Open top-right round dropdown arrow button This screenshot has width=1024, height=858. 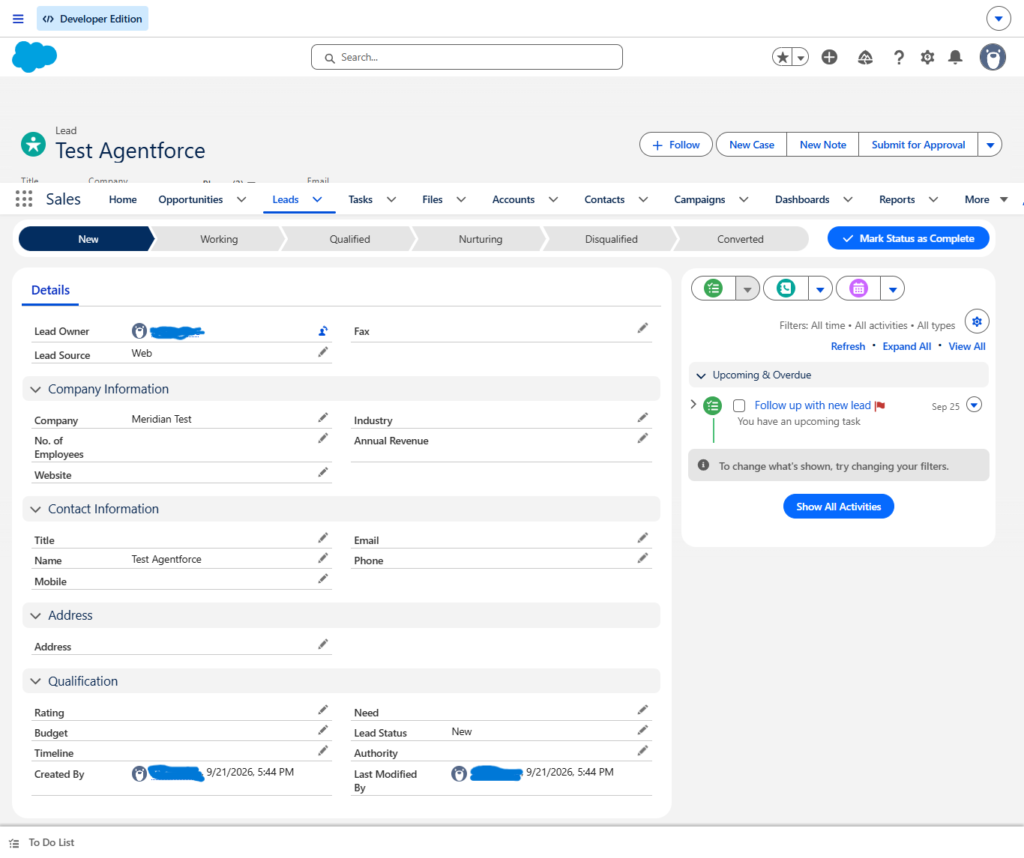(x=999, y=19)
